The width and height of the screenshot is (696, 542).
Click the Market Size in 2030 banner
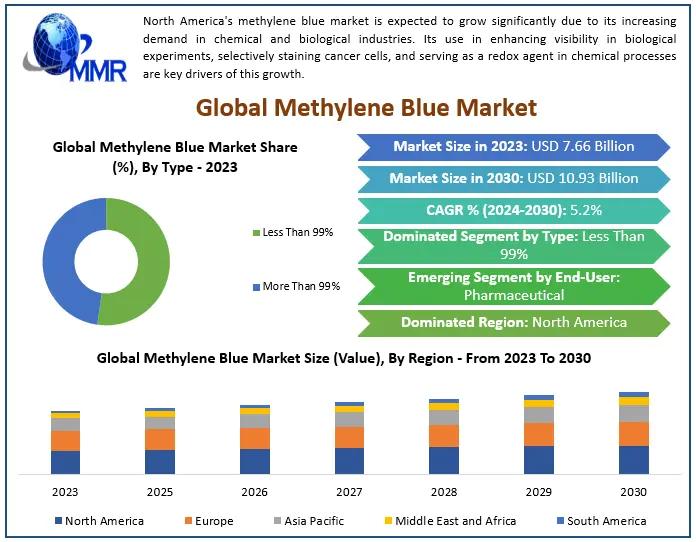point(514,179)
